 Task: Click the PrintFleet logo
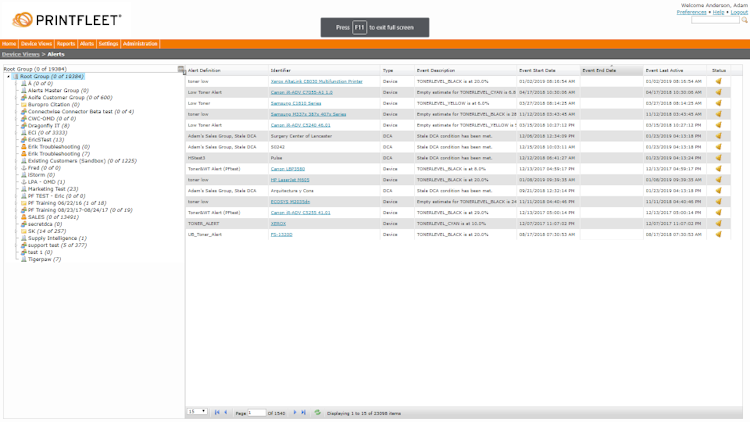click(x=67, y=20)
